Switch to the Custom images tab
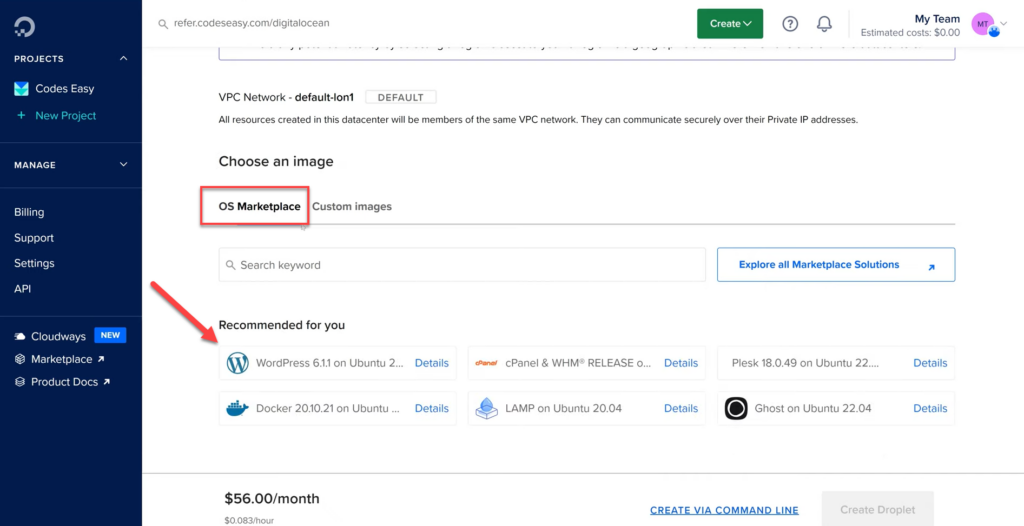Screen dimensions: 1024x526 352,206
